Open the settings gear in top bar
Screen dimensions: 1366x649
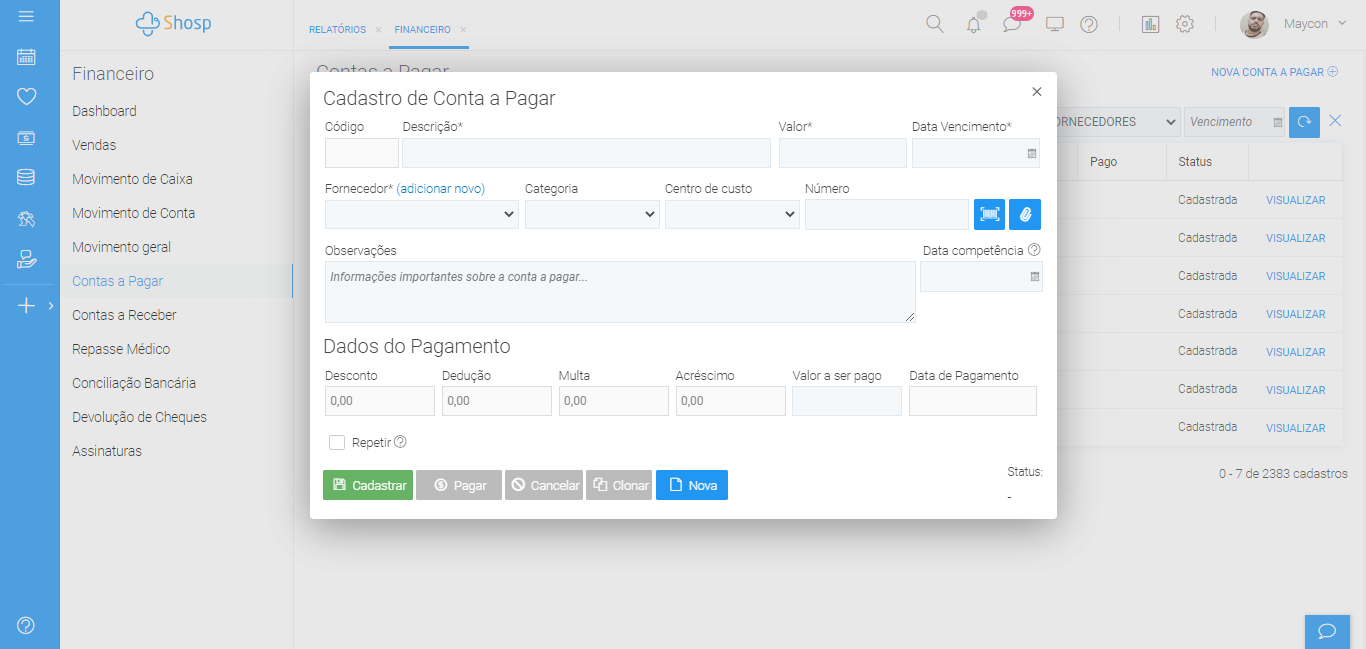point(1185,24)
